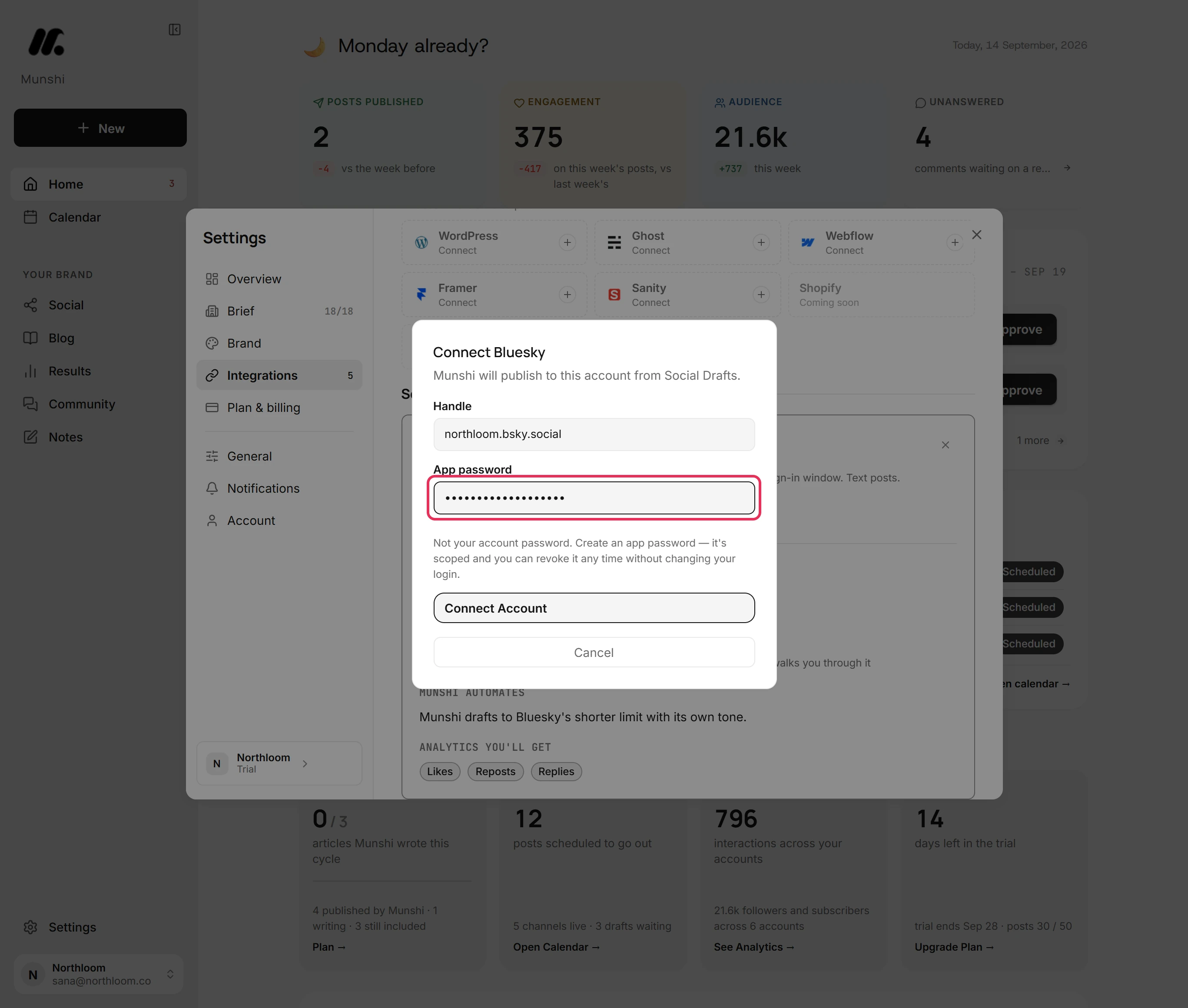This screenshot has width=1188, height=1008.
Task: Click the Handle input field
Action: (x=594, y=434)
